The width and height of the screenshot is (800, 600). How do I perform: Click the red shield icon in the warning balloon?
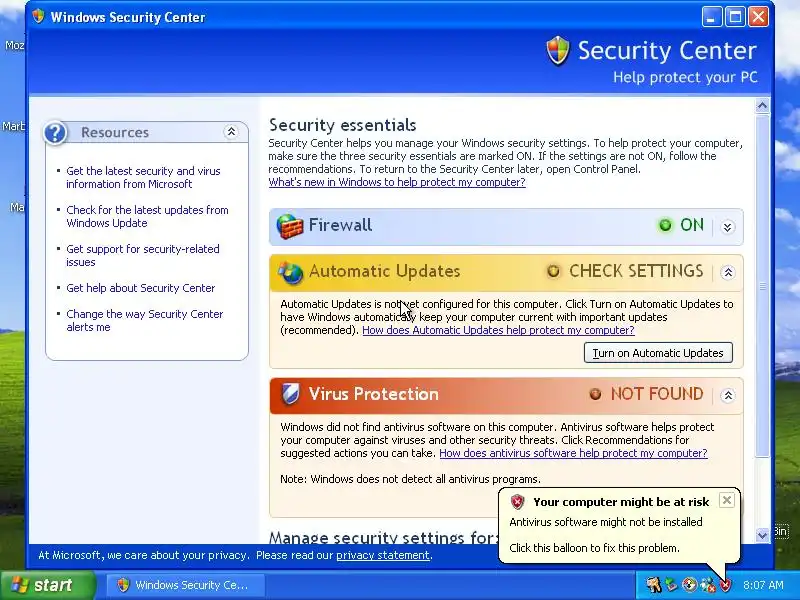click(x=517, y=502)
